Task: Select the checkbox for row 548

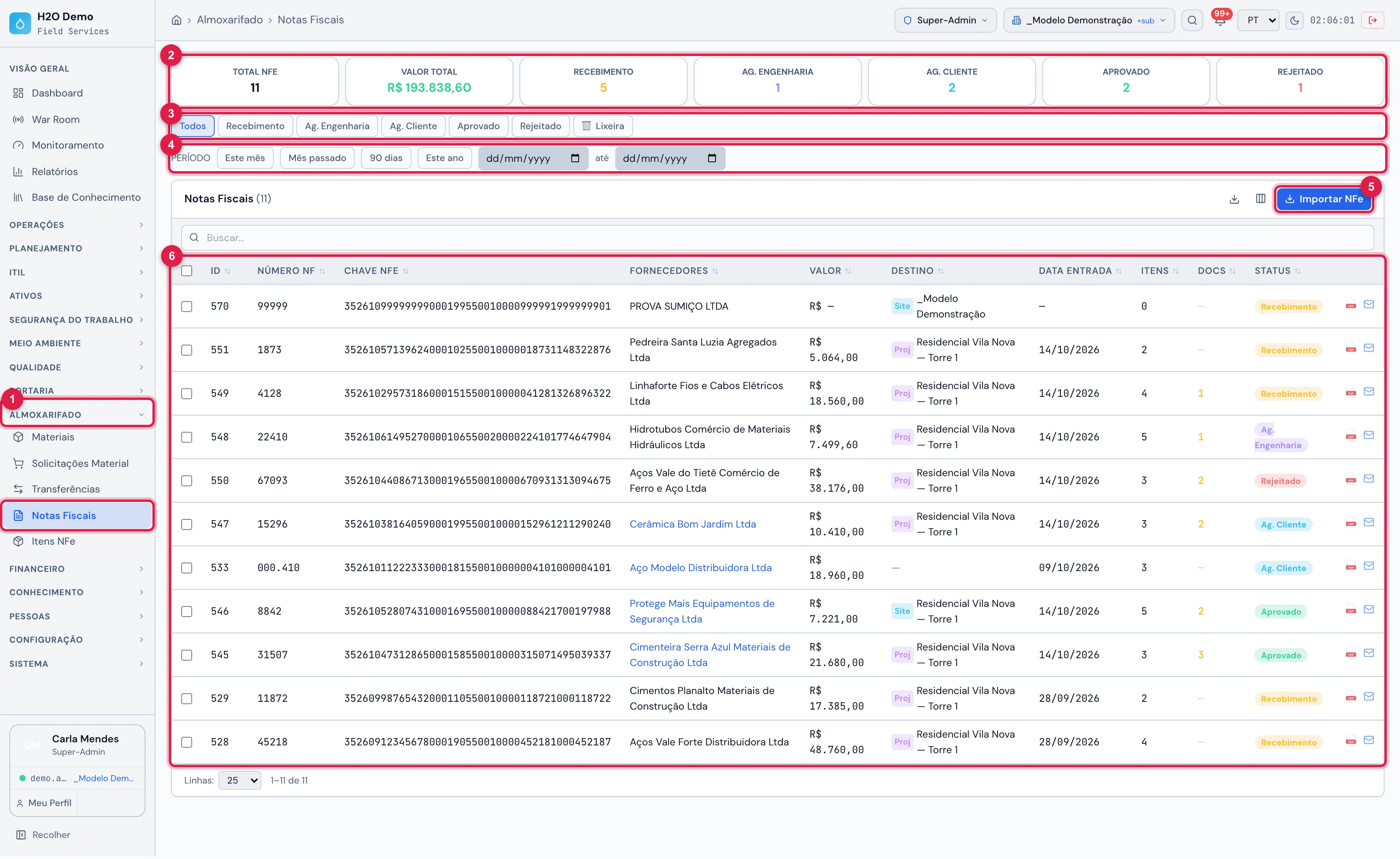Action: 186,438
